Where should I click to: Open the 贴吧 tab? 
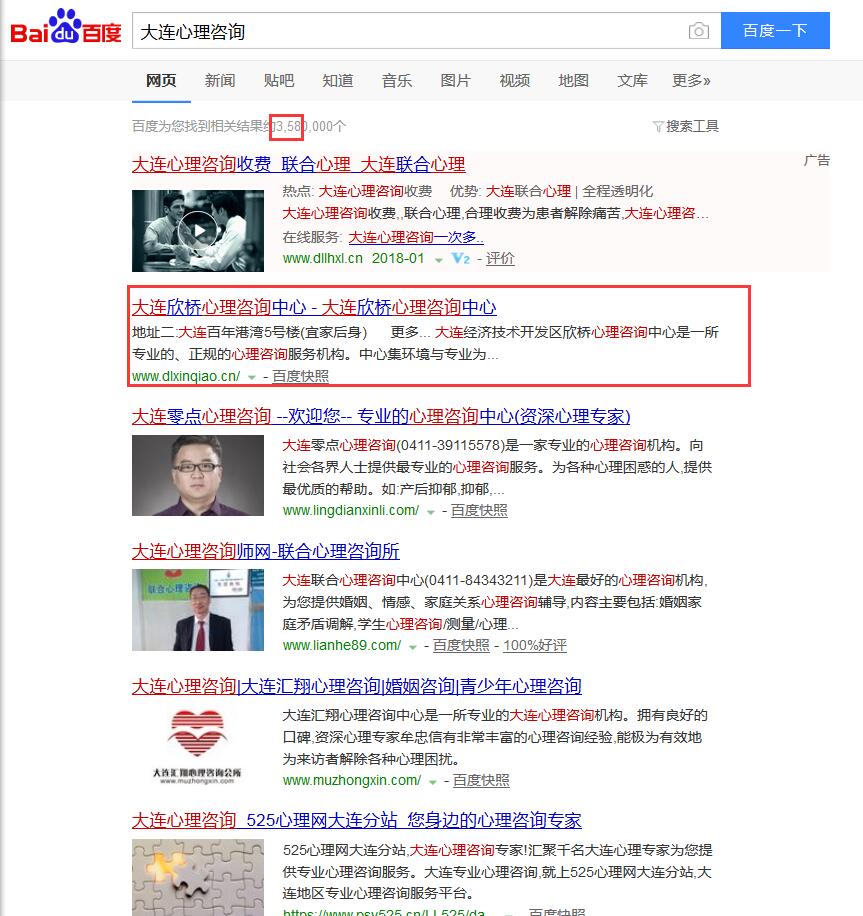coord(279,81)
